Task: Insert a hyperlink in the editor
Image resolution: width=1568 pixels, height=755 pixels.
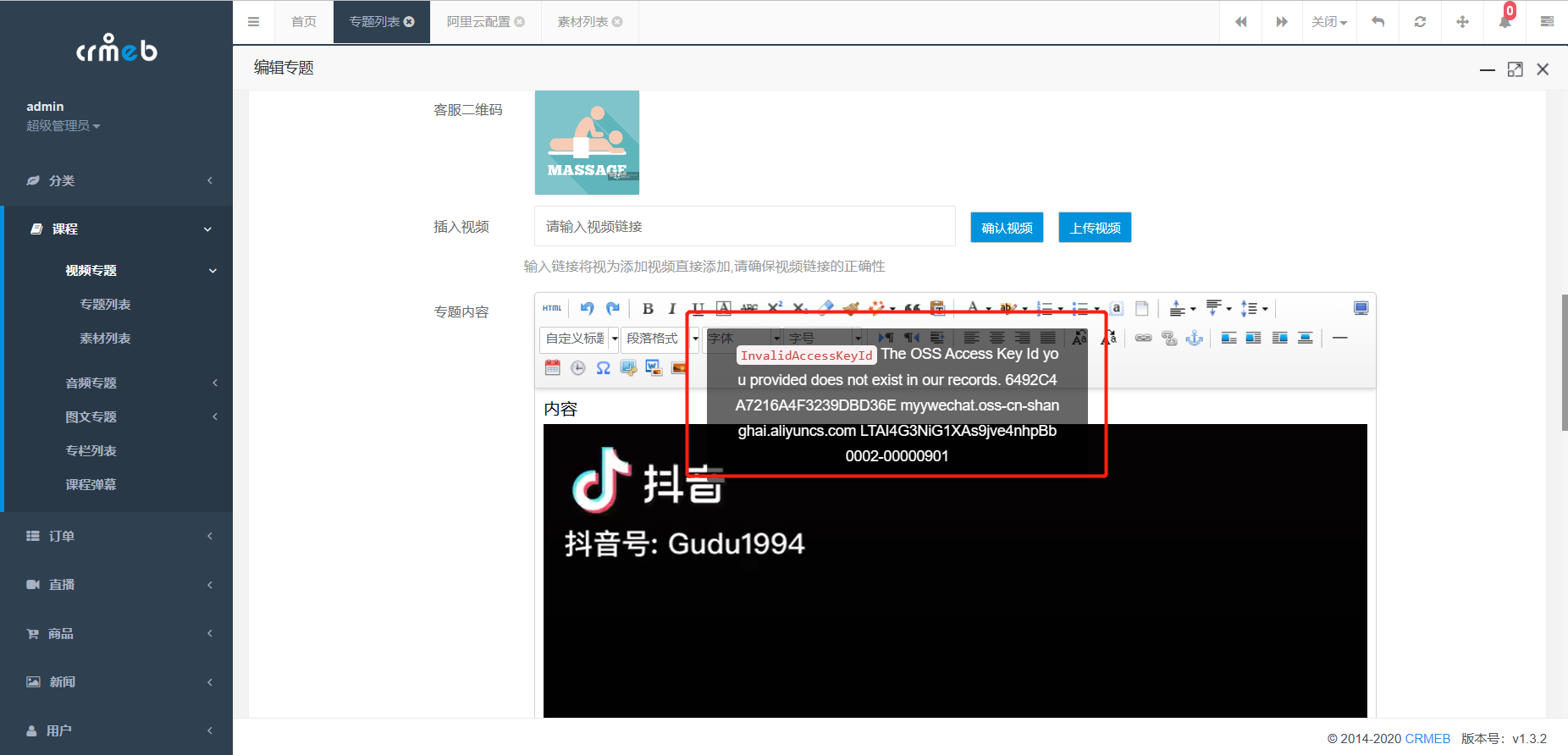Action: (1143, 338)
